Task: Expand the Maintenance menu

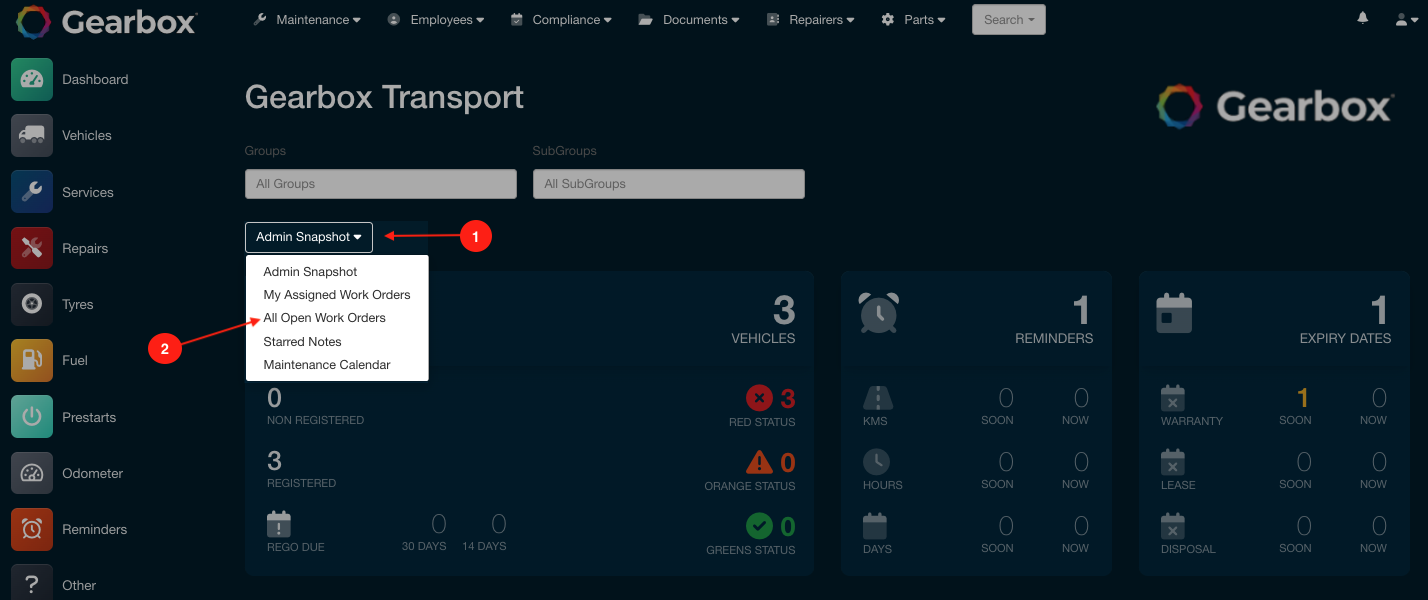Action: point(307,20)
